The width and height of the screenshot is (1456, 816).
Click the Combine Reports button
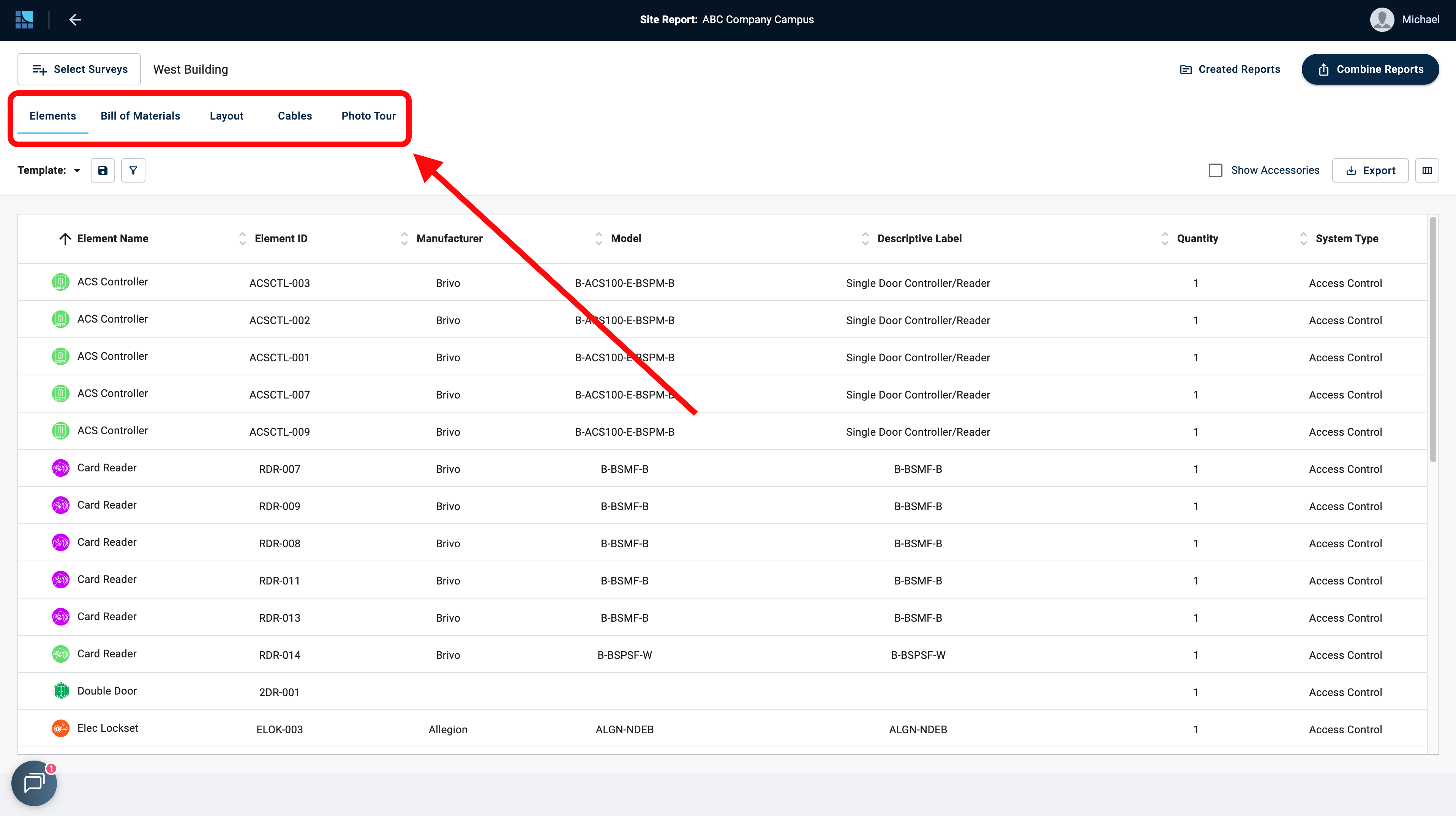[1370, 69]
